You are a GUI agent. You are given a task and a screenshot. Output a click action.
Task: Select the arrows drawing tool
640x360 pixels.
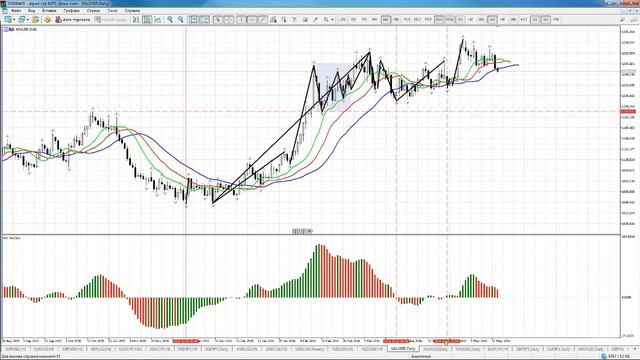coord(326,20)
